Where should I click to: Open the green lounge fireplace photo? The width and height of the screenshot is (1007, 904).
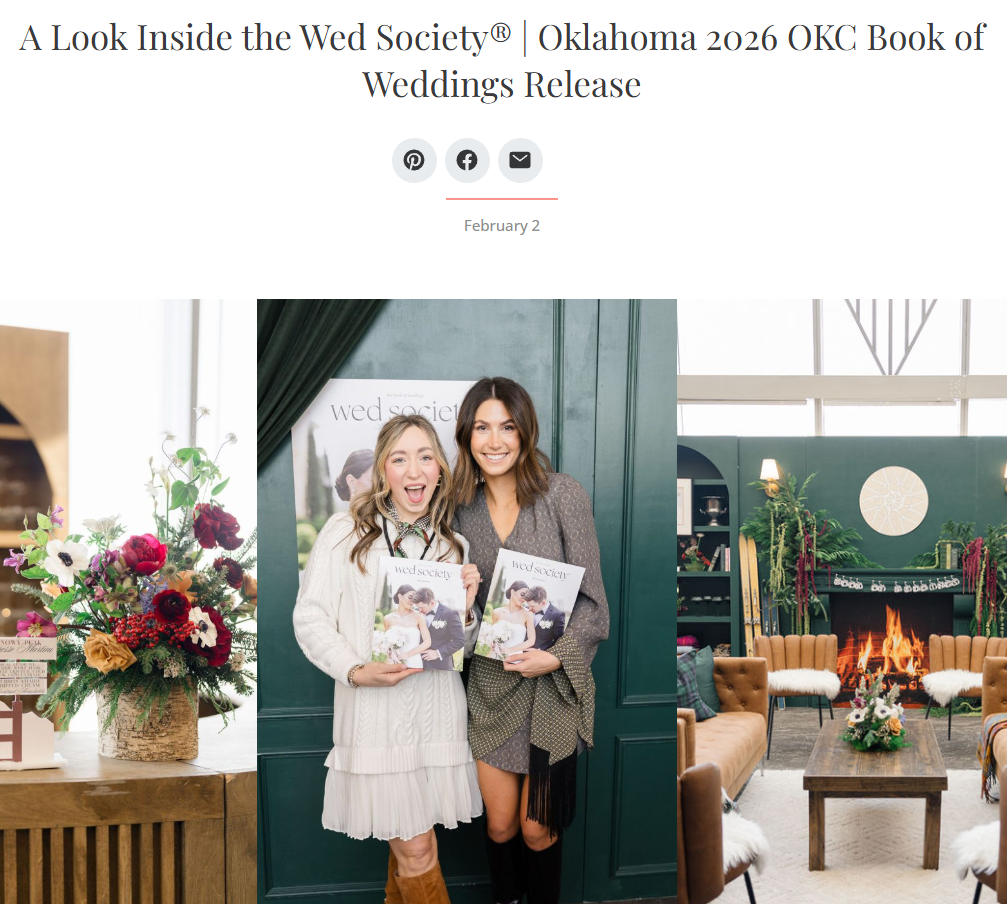click(x=842, y=602)
